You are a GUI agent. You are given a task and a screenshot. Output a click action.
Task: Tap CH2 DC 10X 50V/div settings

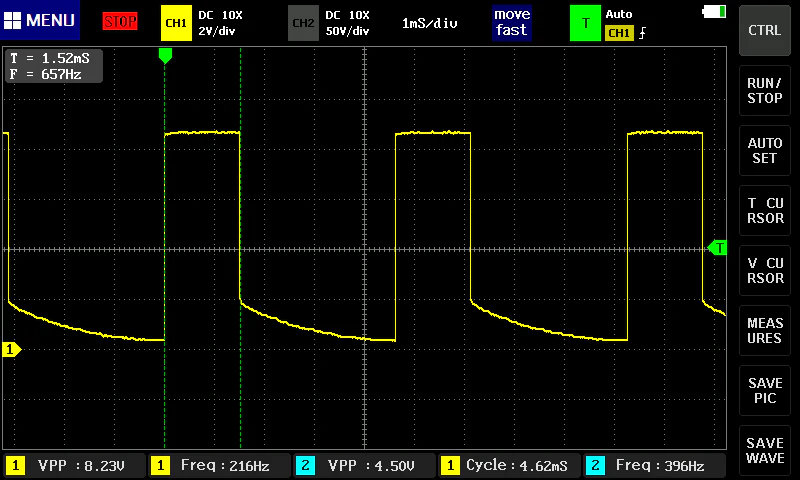tap(347, 23)
